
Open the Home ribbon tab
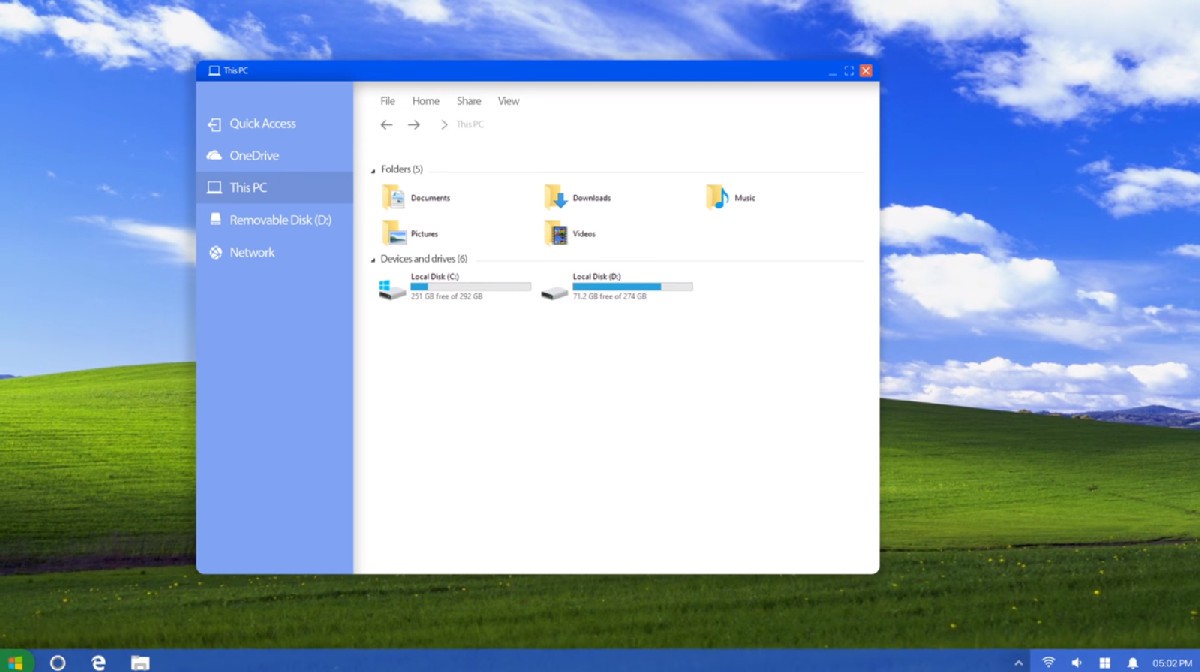coord(426,100)
